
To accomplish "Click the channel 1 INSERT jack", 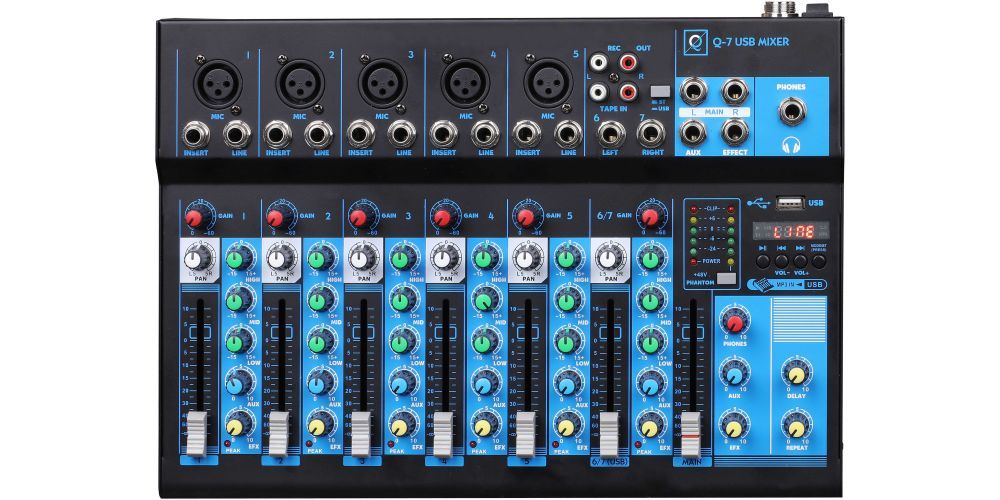I will [196, 135].
